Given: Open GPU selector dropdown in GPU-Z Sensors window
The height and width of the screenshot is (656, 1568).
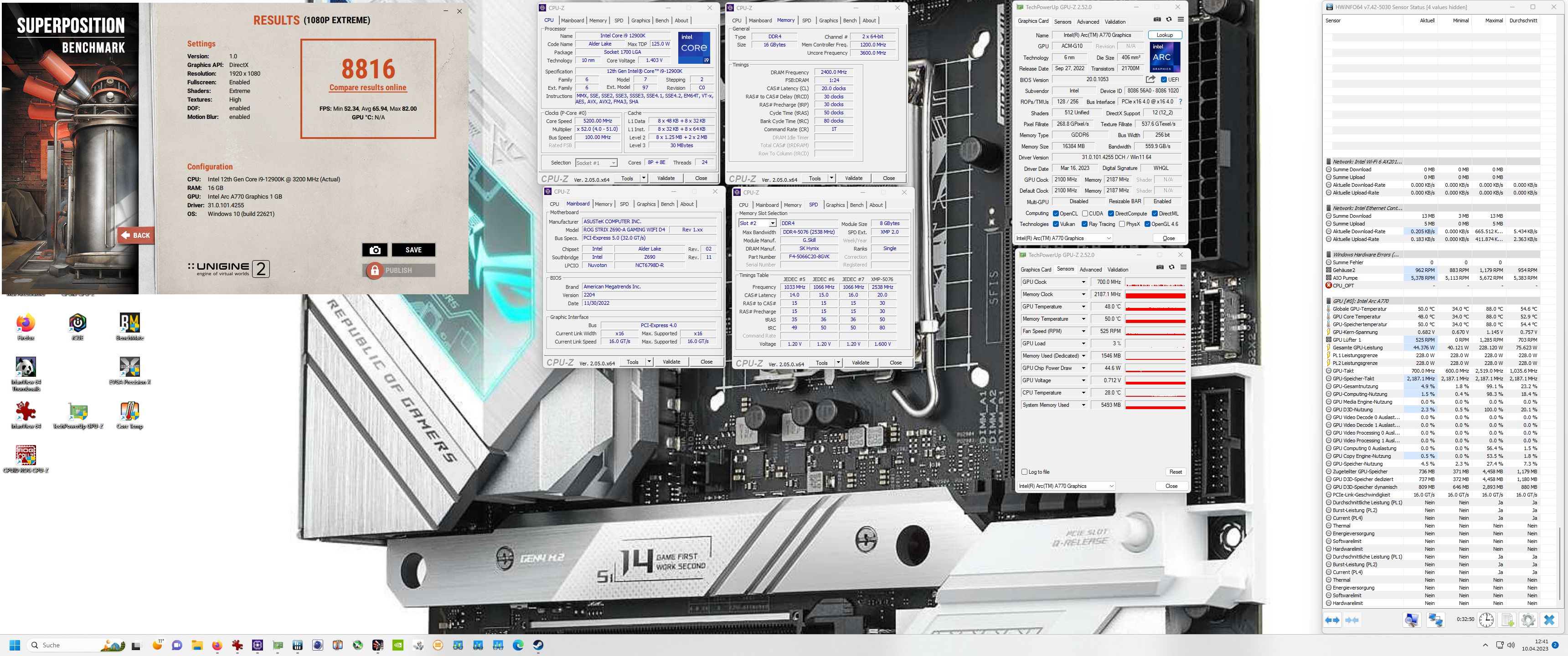Looking at the screenshot, I should [1067, 486].
